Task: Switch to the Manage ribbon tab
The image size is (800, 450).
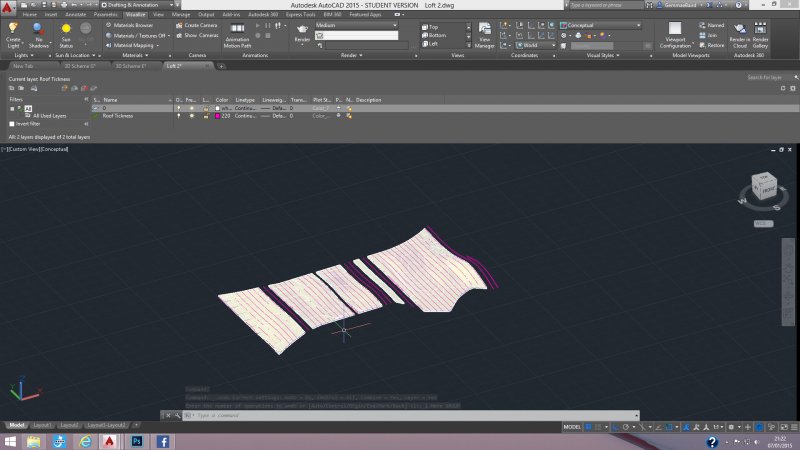Action: pyautogui.click(x=181, y=15)
